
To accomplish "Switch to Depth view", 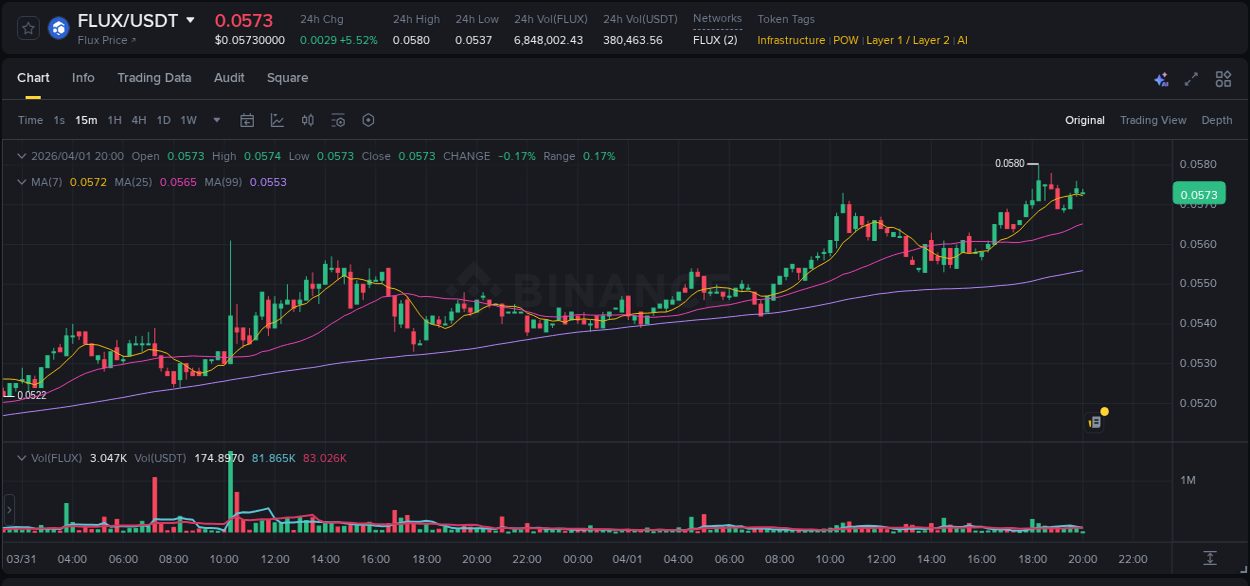I will (x=1216, y=120).
